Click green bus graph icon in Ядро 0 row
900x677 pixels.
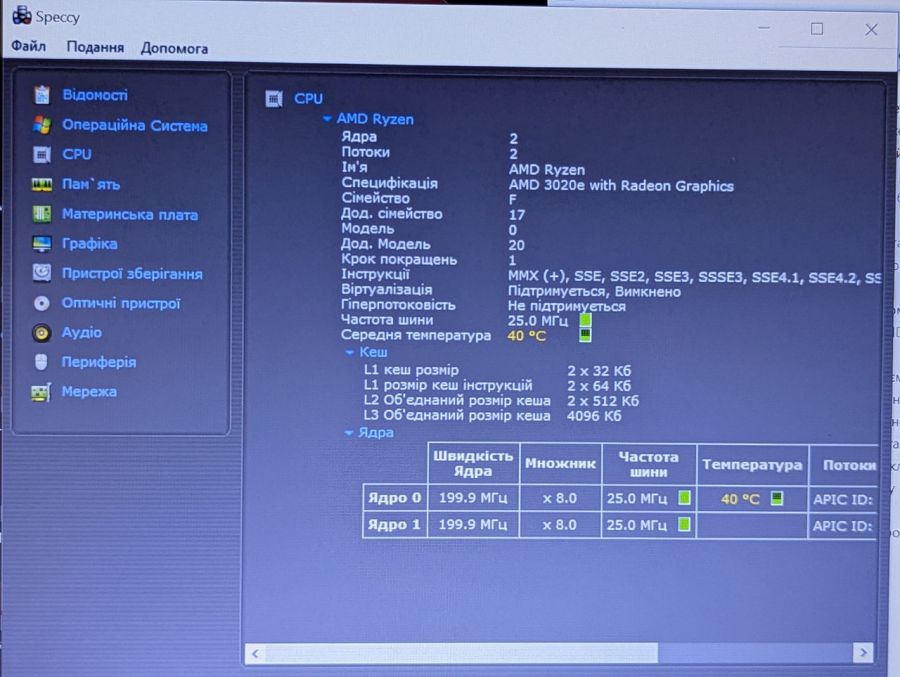pyautogui.click(x=684, y=497)
